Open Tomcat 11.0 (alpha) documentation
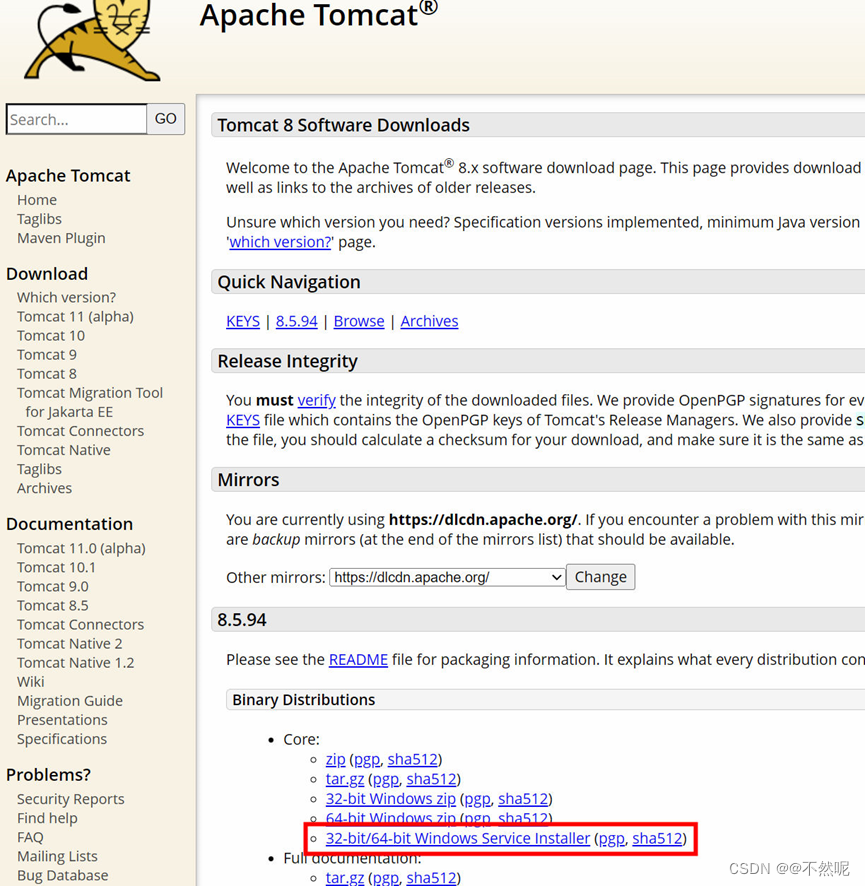Screen dimensions: 865x886 point(81,549)
